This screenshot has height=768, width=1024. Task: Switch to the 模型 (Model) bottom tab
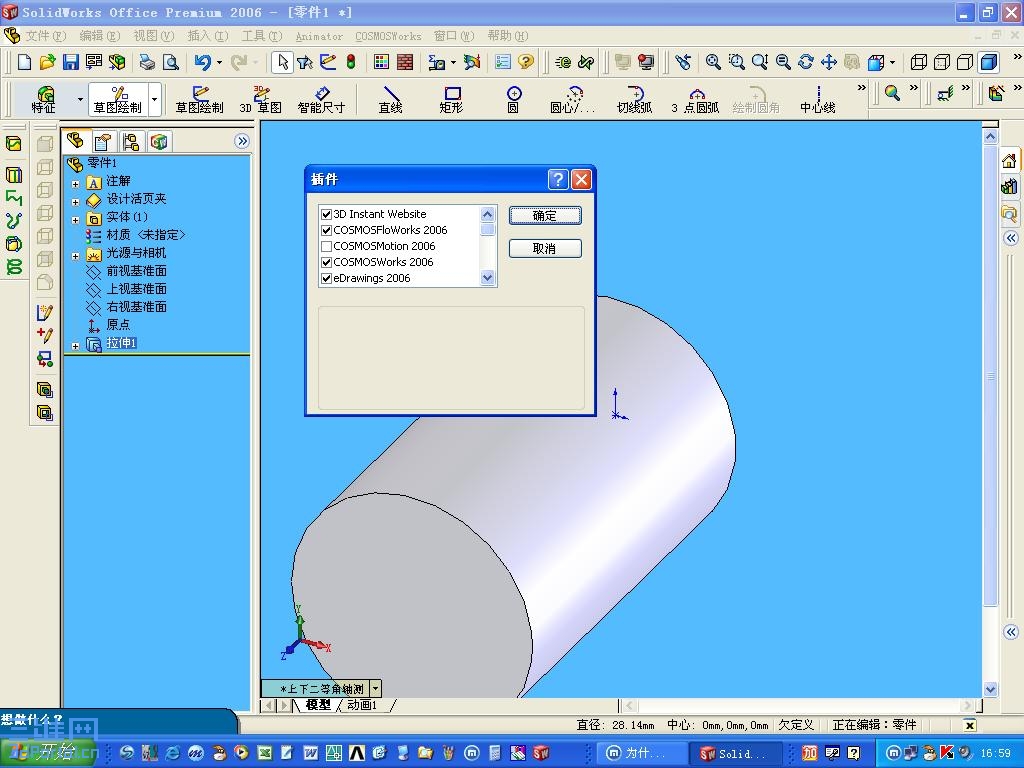coord(318,705)
